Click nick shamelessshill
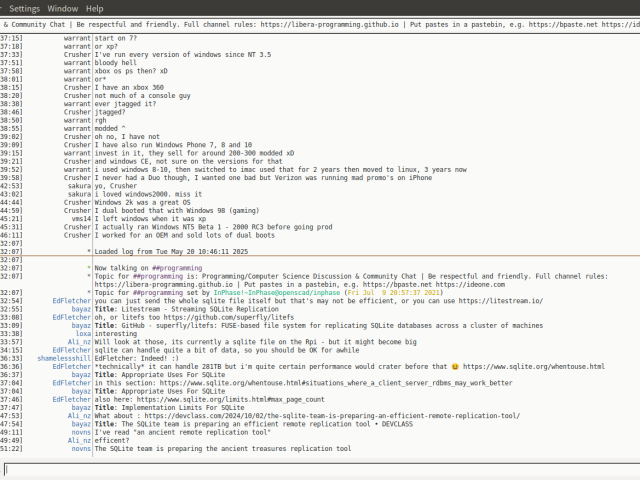 tap(64, 358)
